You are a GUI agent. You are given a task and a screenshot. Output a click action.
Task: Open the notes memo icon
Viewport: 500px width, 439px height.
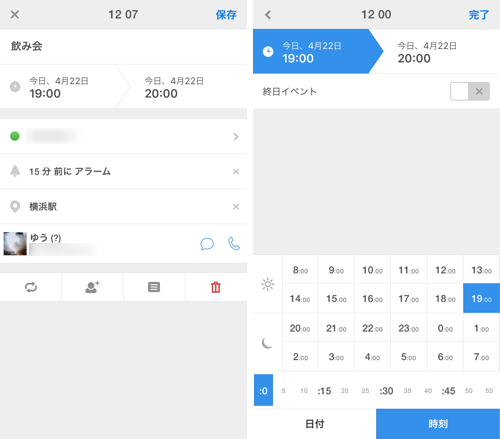point(154,287)
